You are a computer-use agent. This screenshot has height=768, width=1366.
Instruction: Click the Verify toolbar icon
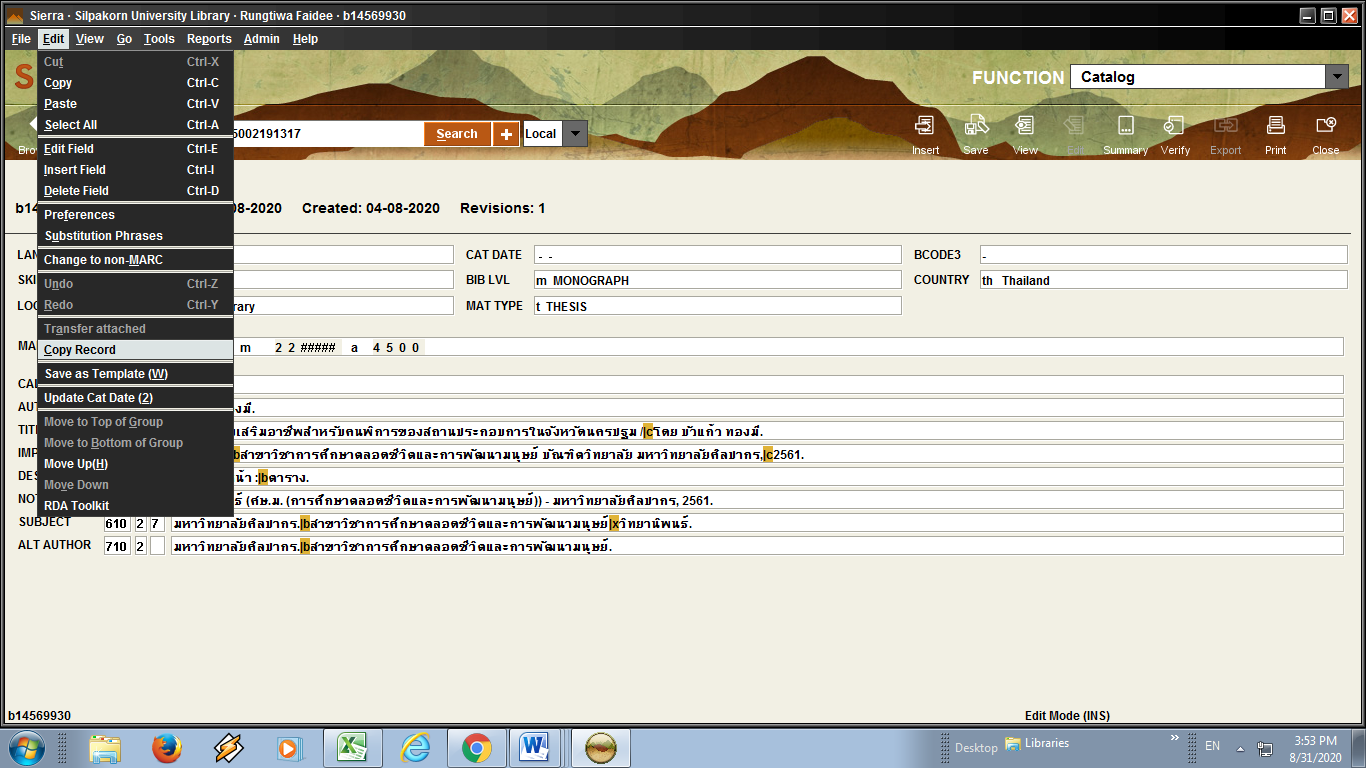pyautogui.click(x=1175, y=135)
